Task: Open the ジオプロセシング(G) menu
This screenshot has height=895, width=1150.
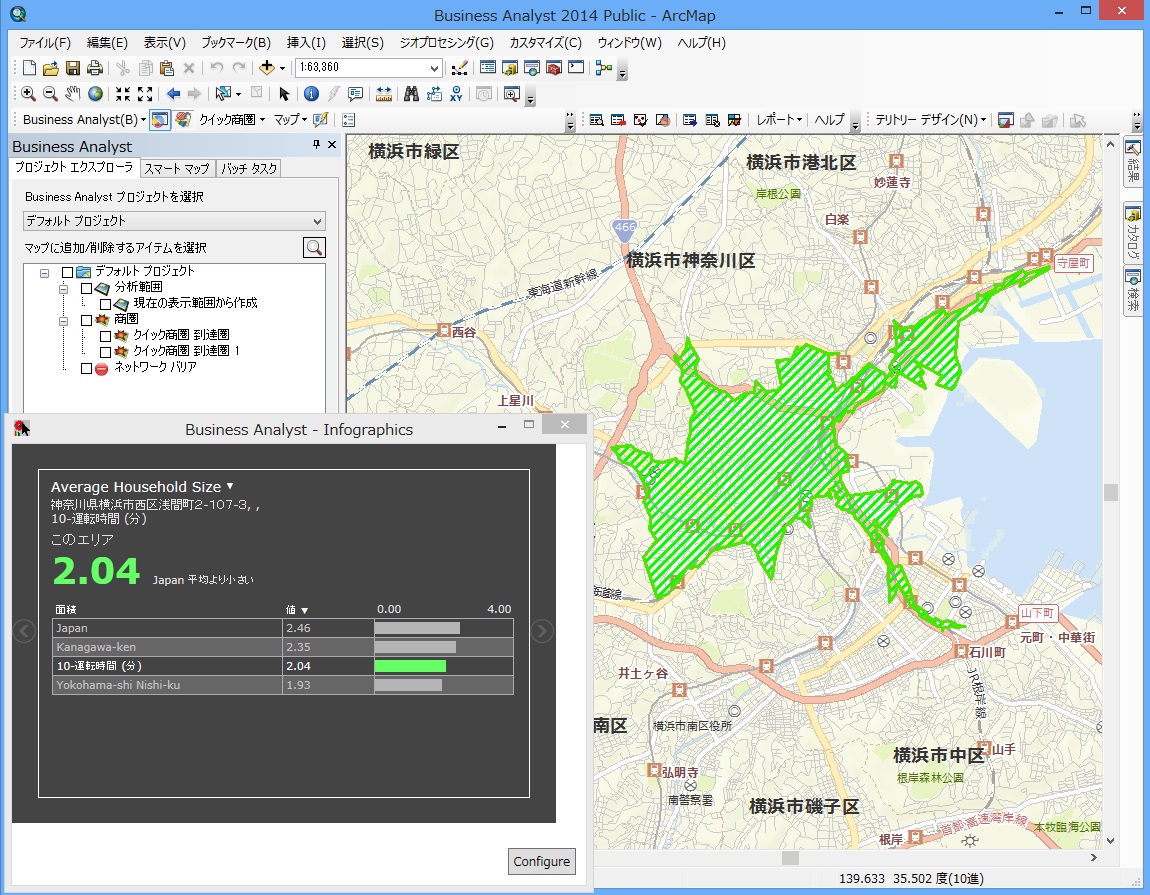Action: (446, 43)
